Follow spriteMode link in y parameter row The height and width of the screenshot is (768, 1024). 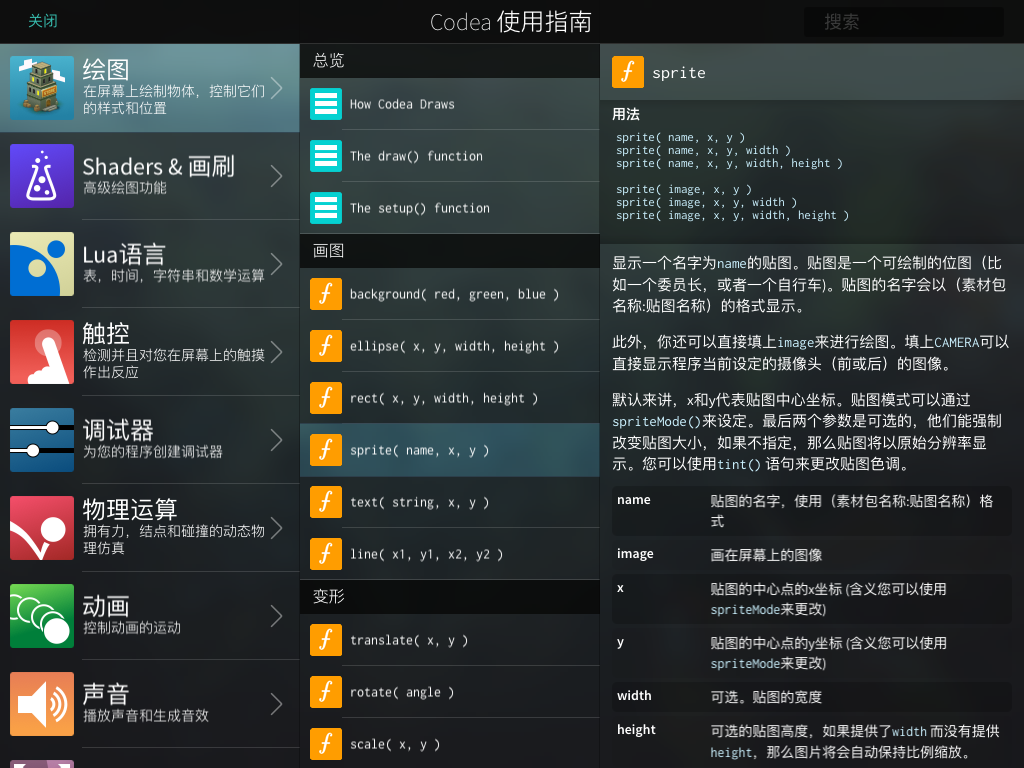(745, 664)
